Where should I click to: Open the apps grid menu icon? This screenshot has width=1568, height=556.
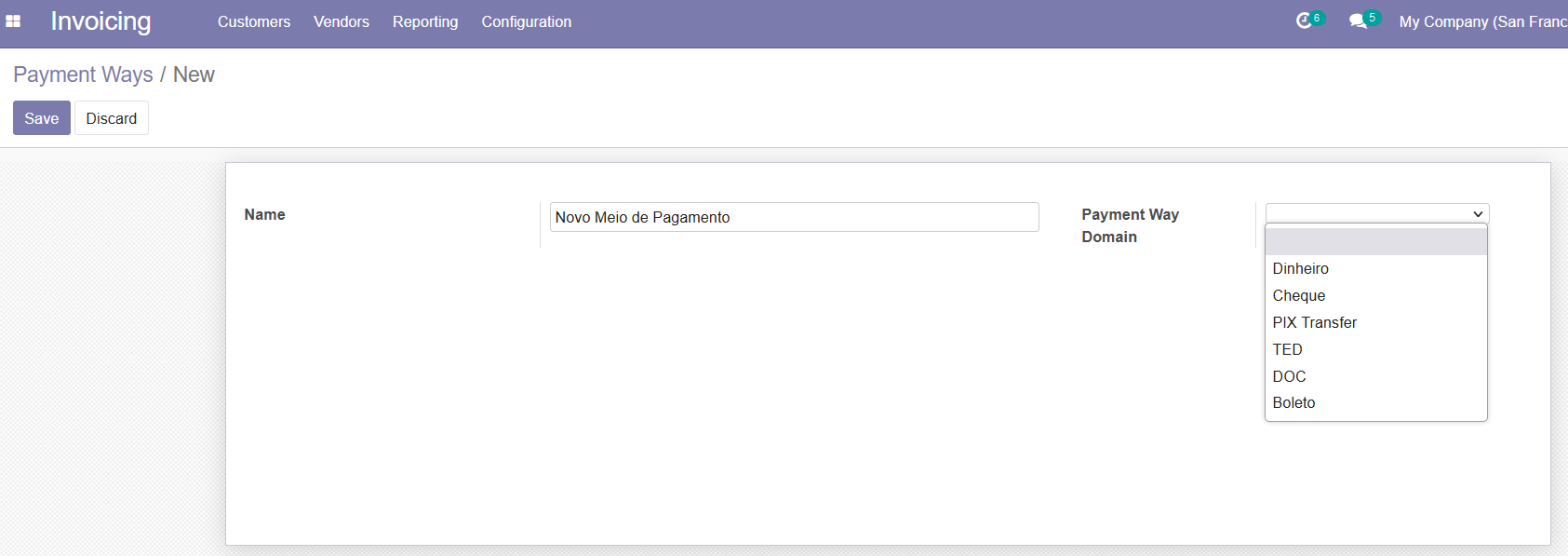click(x=13, y=21)
